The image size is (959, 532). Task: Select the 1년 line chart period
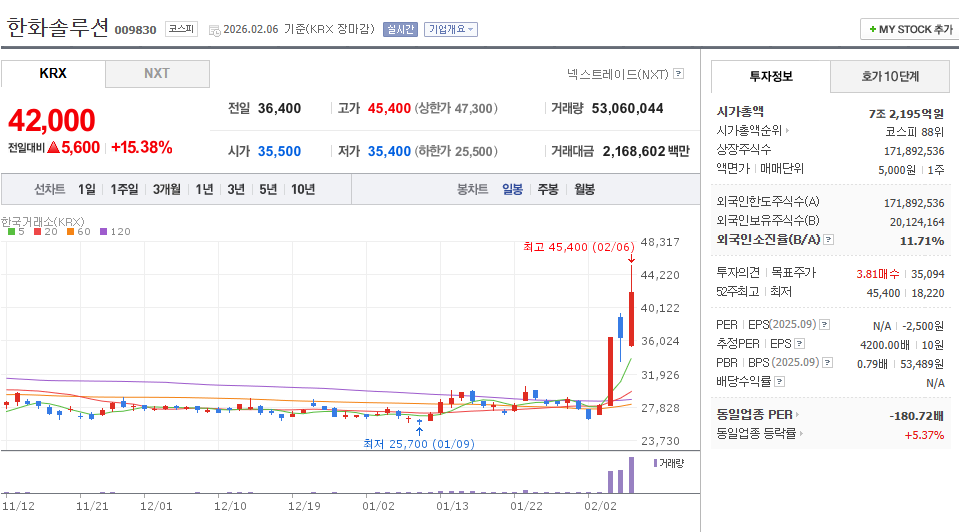tap(204, 190)
